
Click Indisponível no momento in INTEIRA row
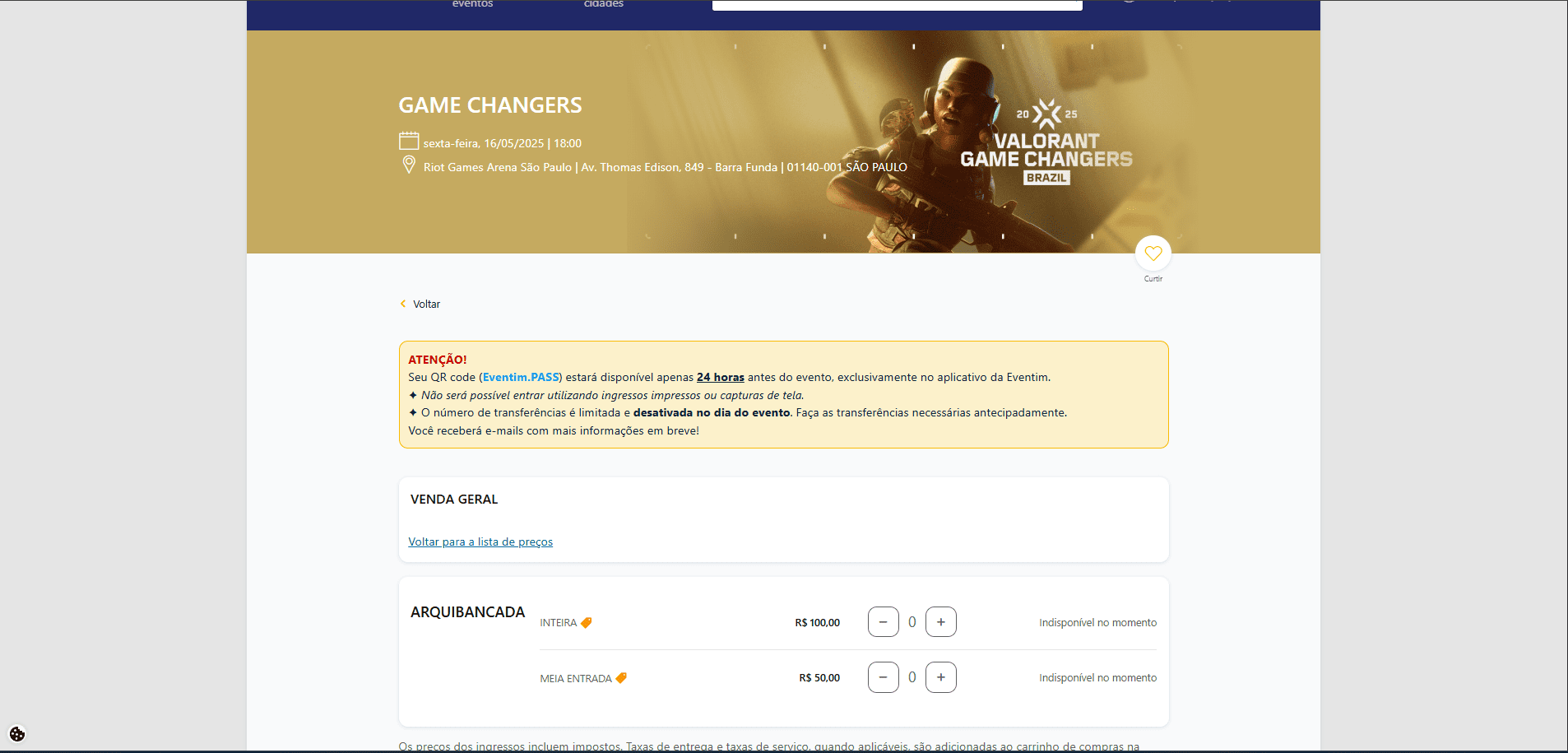[x=1097, y=623]
